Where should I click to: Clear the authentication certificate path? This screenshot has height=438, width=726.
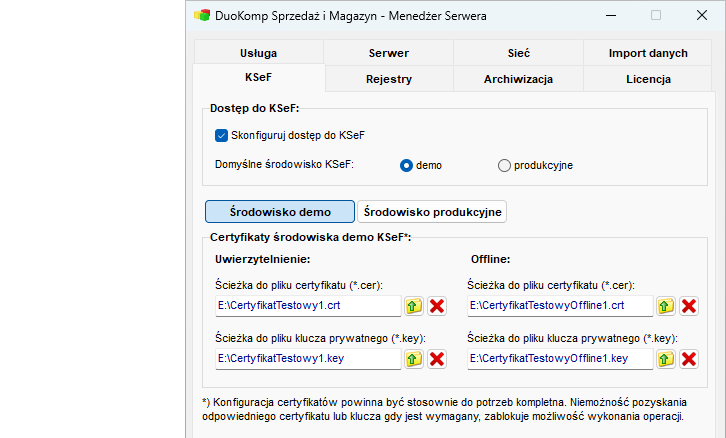437,305
